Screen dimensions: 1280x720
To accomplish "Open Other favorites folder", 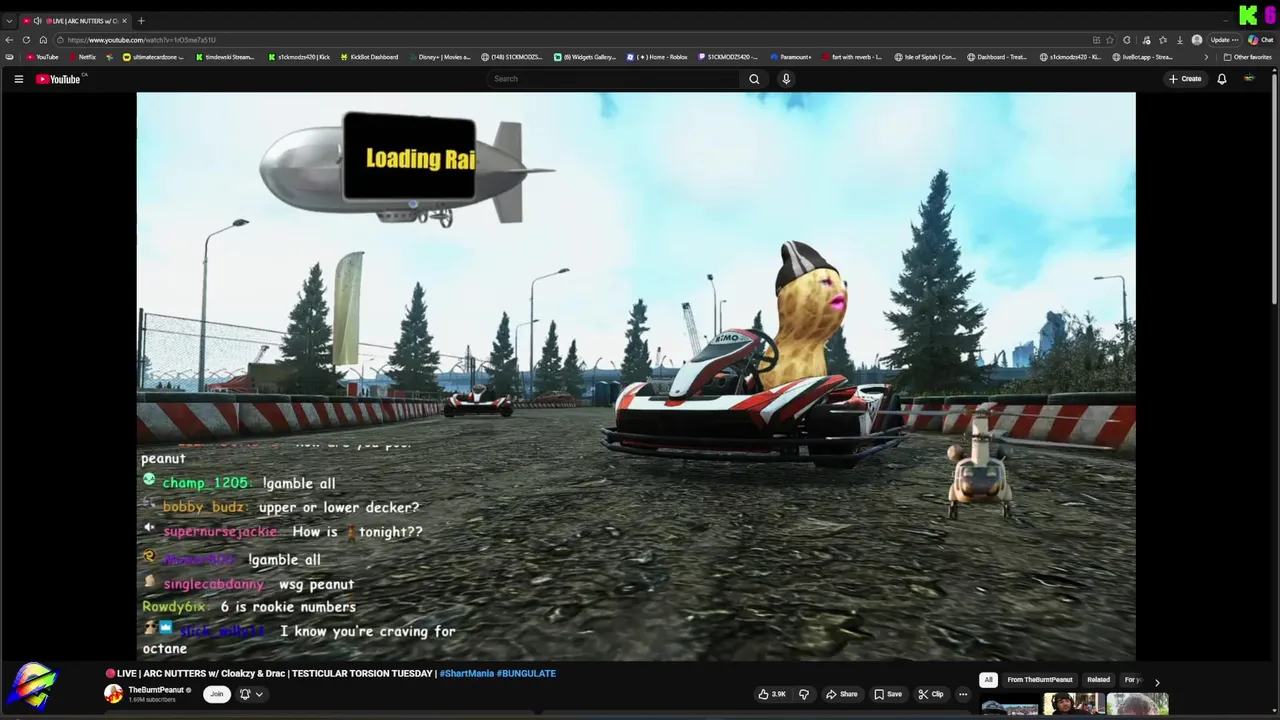I will point(1248,57).
